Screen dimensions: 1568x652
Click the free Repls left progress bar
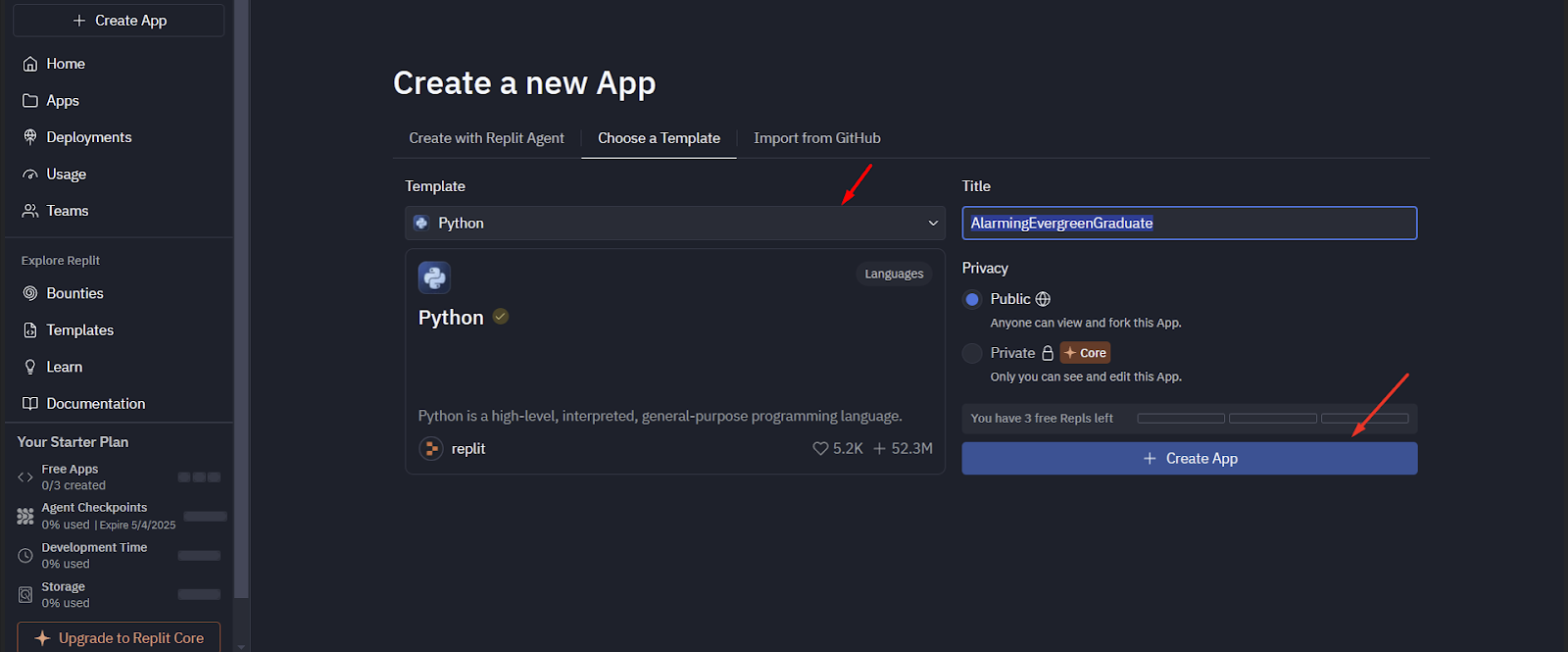click(x=1273, y=419)
